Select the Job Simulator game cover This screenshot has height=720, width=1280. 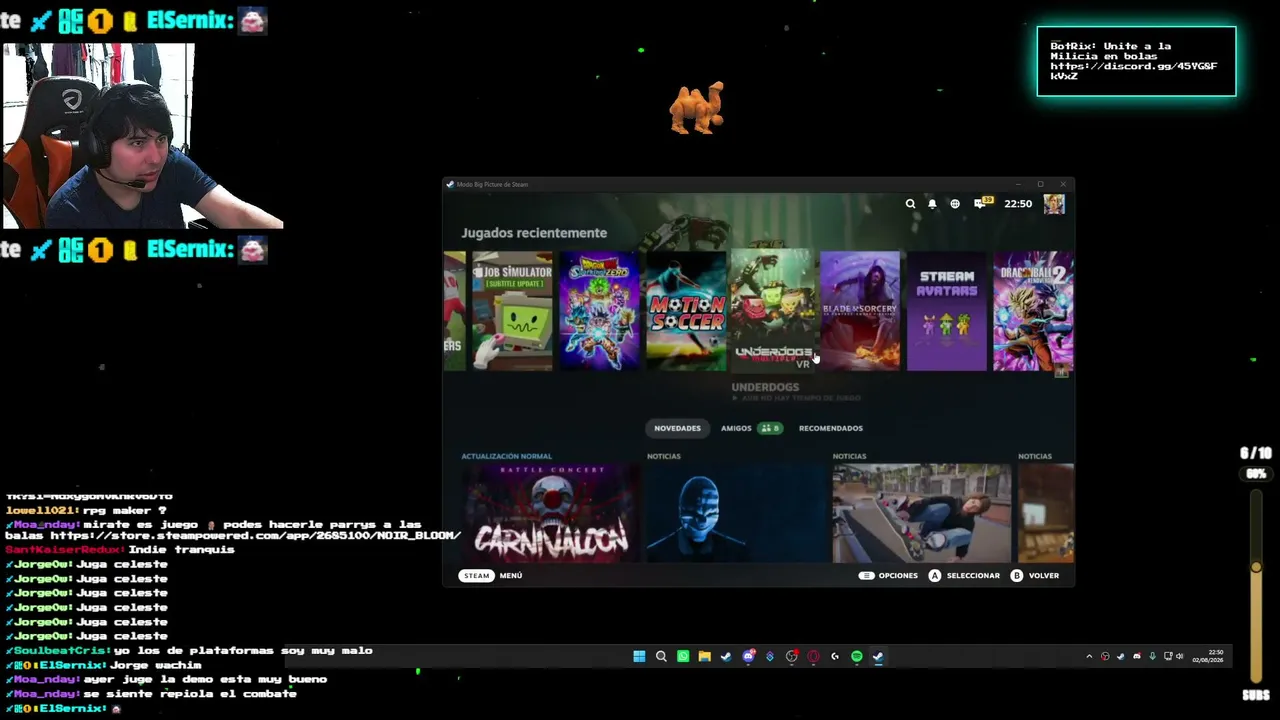pyautogui.click(x=512, y=311)
